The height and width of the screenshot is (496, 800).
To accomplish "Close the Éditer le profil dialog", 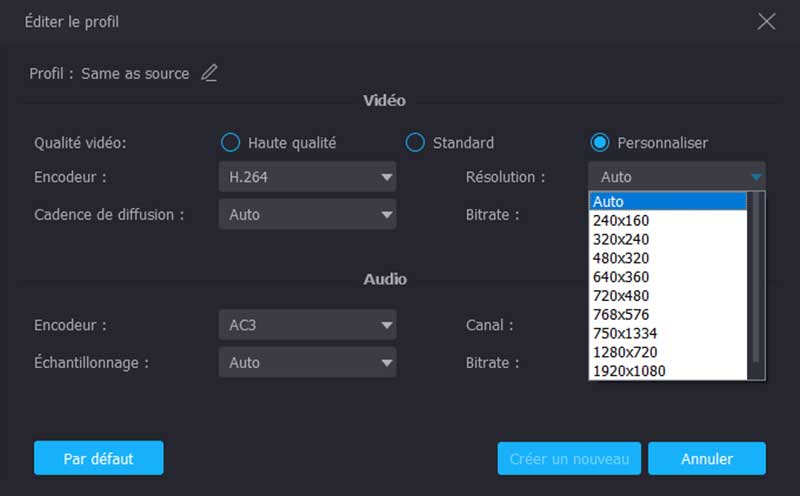I will [766, 22].
